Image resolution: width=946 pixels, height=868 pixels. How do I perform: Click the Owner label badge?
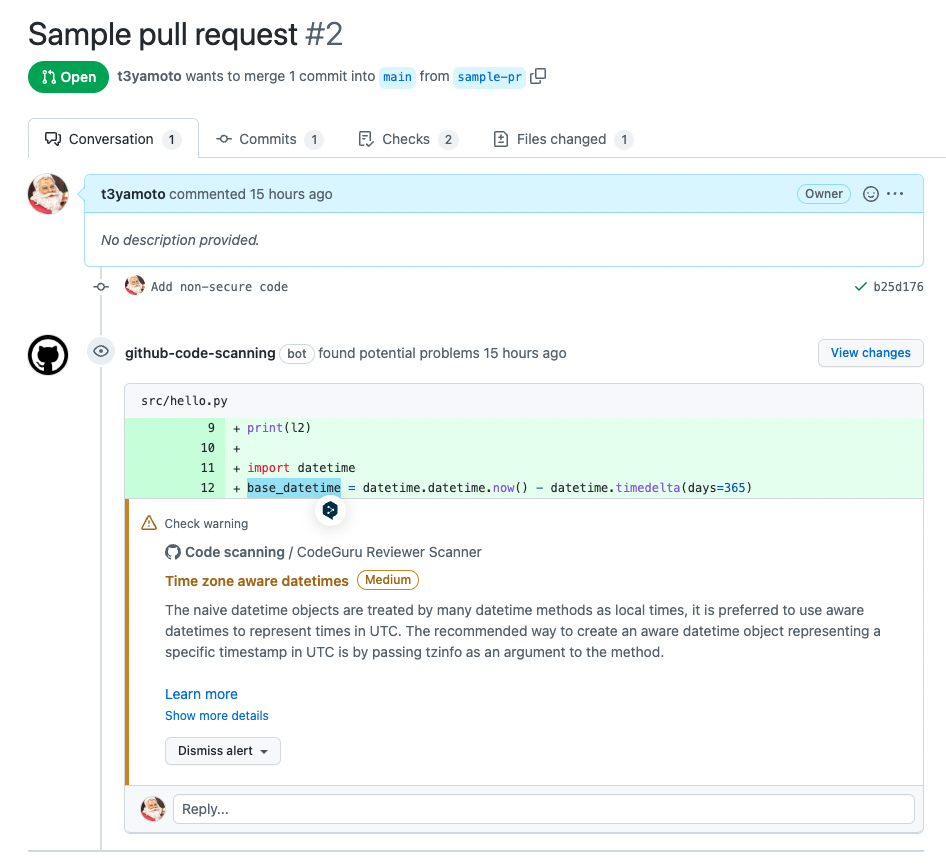coord(824,194)
